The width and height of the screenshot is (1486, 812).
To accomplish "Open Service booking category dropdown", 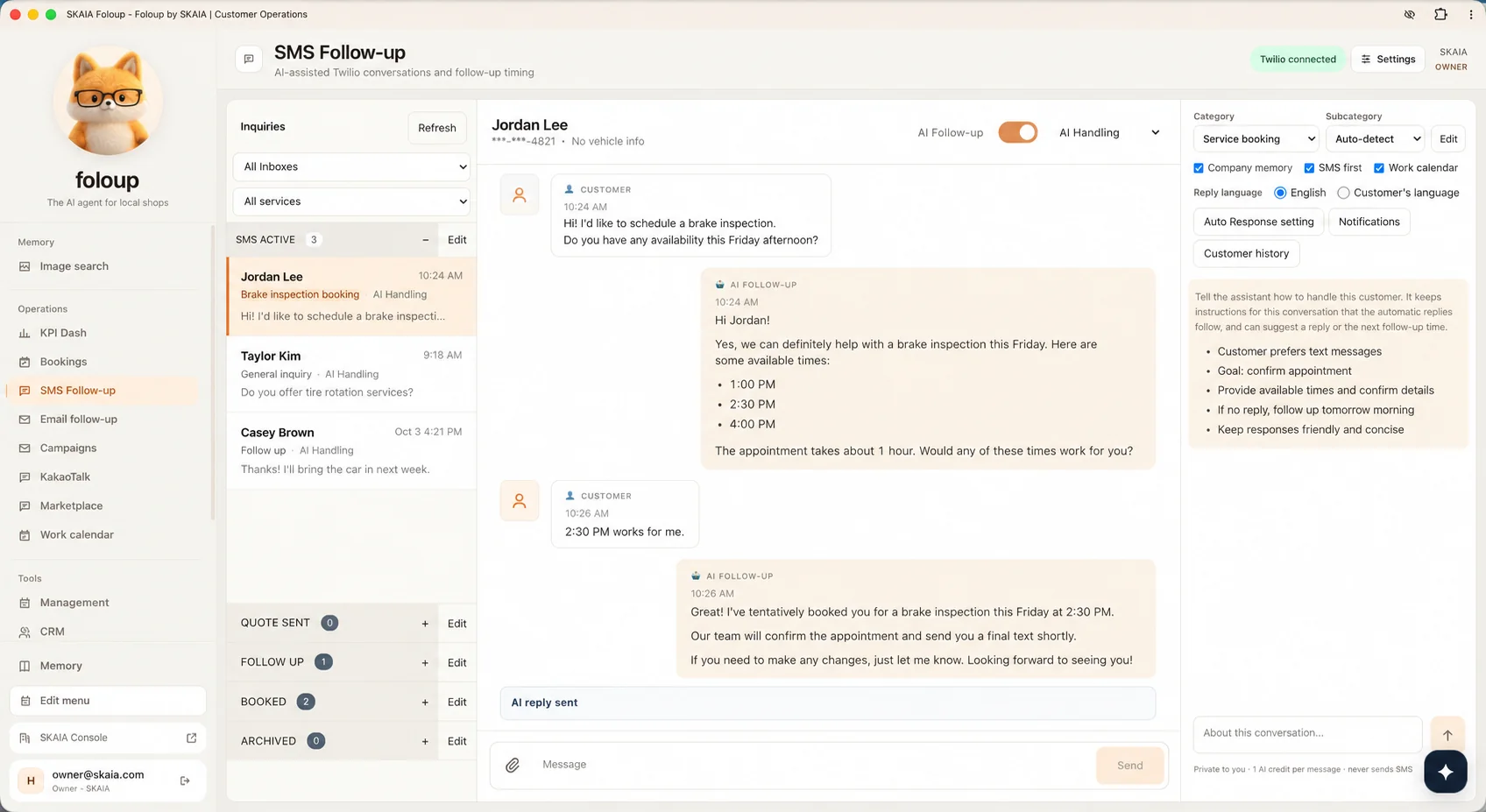I will (1256, 138).
